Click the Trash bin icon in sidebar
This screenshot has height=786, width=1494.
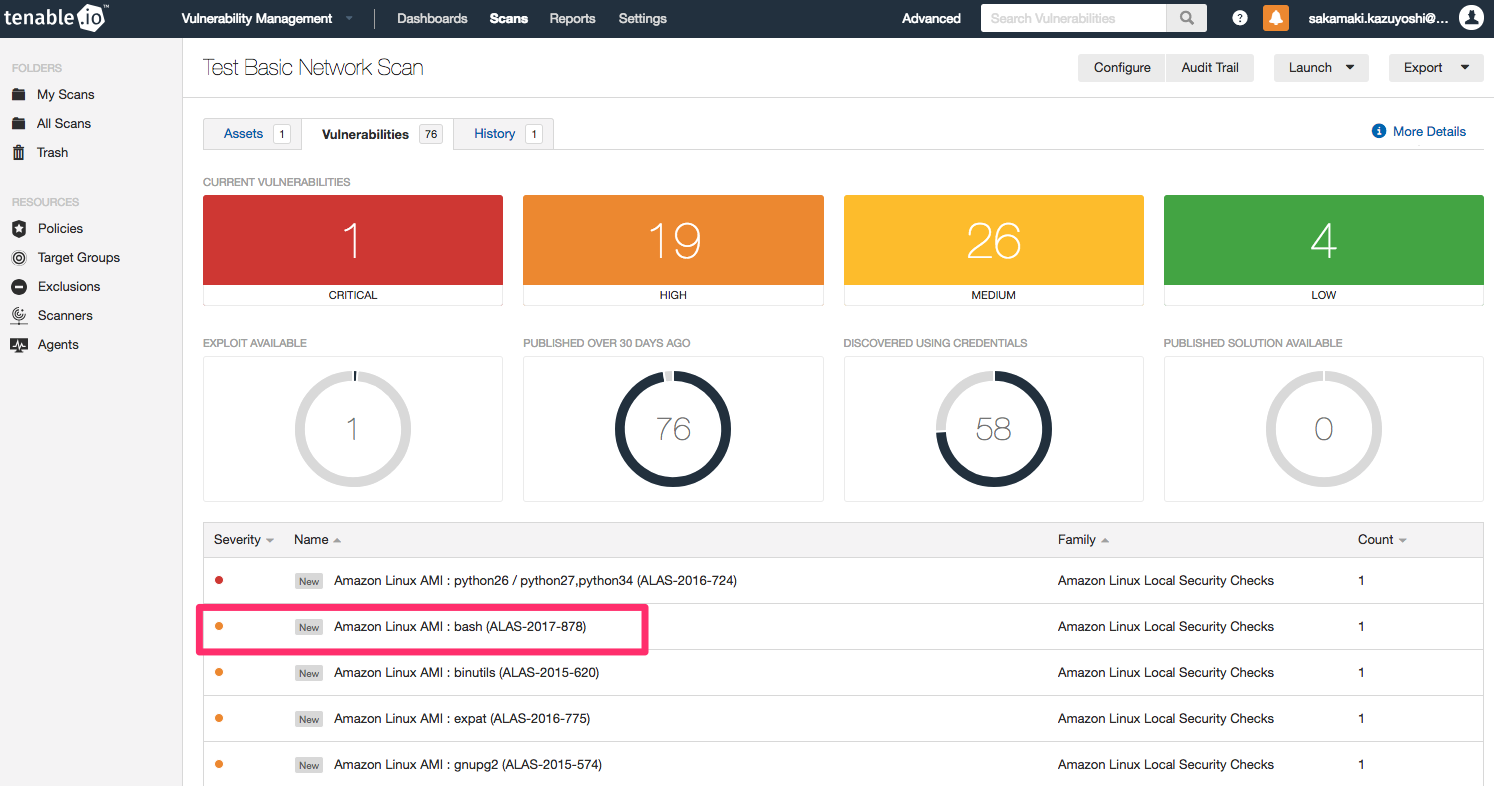click(x=18, y=153)
